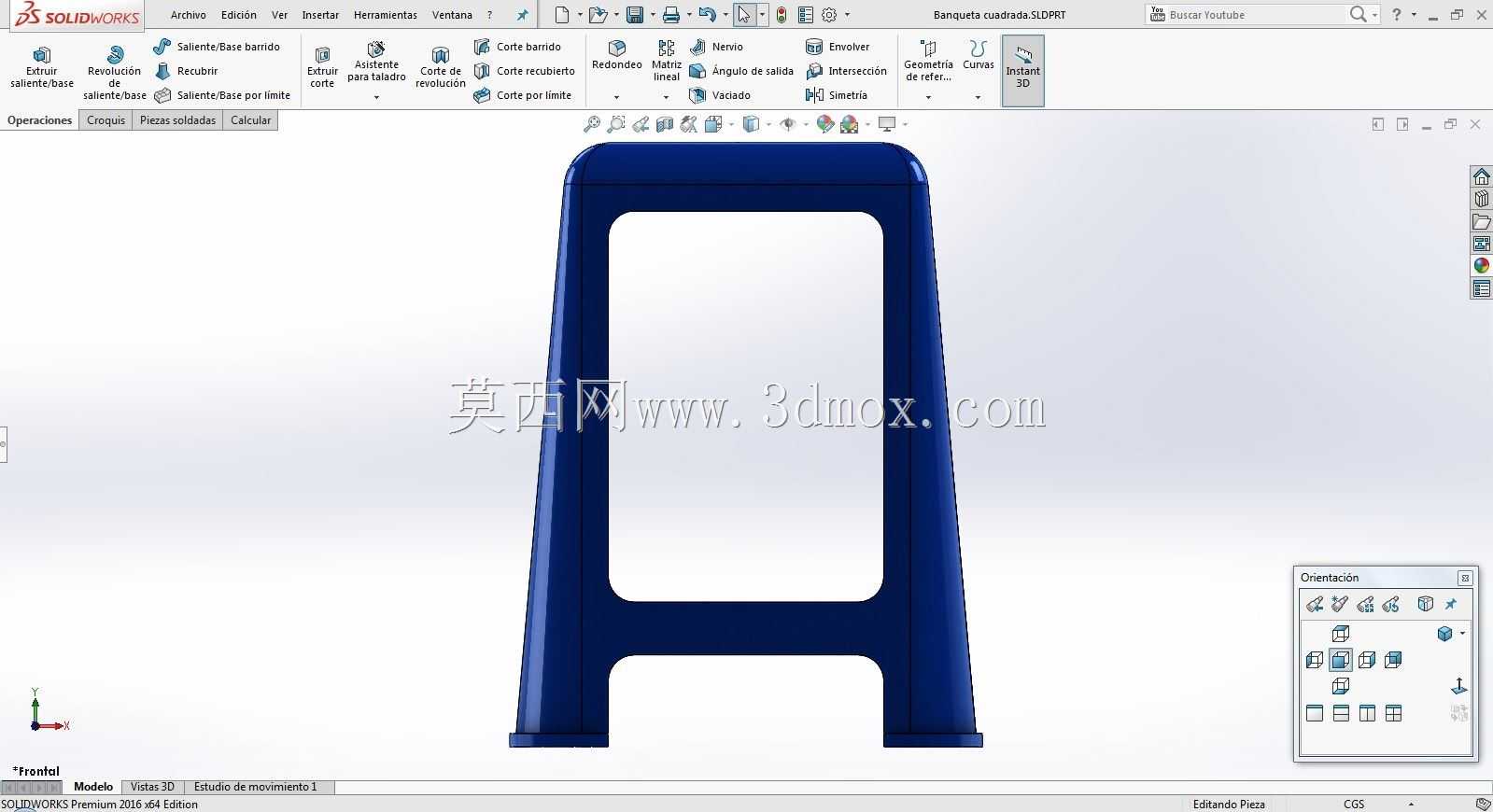This screenshot has height=812, width=1493.
Task: Select the Intersección tool
Action: (846, 71)
